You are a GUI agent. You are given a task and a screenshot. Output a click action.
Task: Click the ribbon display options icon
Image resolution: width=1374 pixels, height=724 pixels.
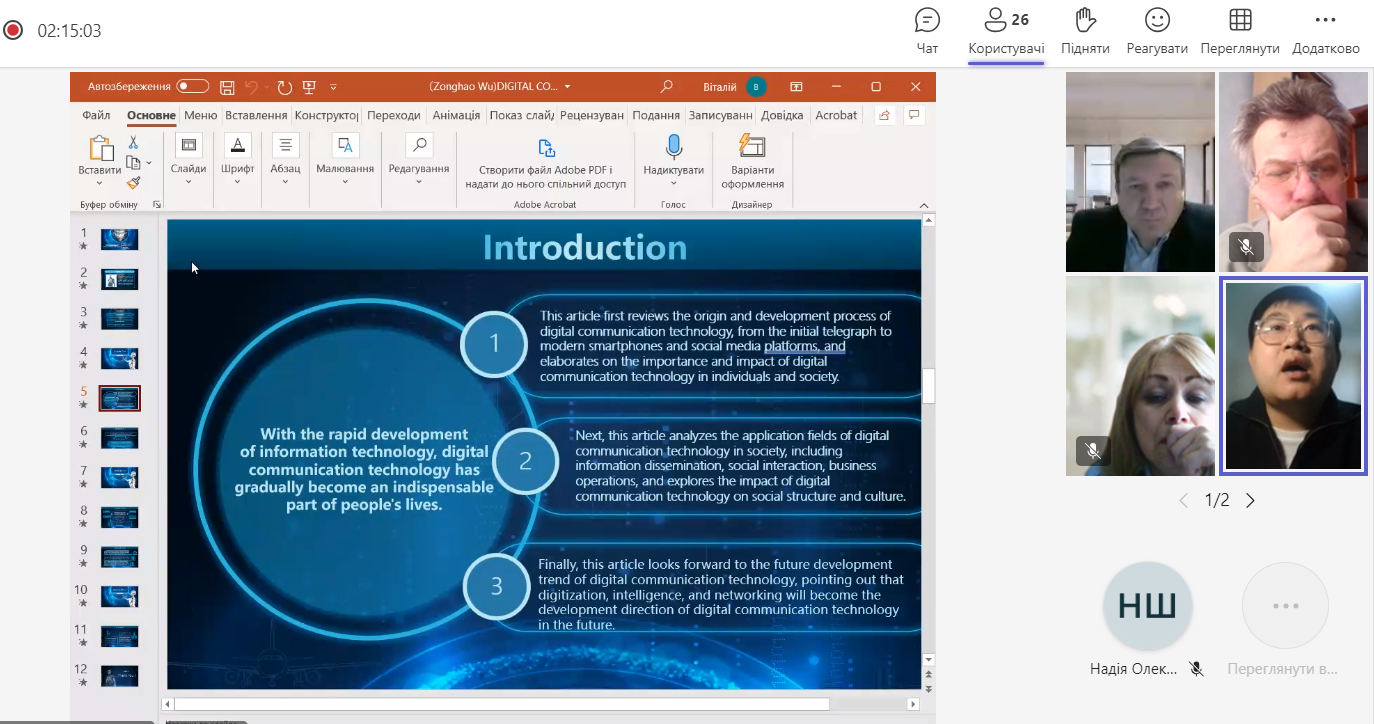coord(796,87)
